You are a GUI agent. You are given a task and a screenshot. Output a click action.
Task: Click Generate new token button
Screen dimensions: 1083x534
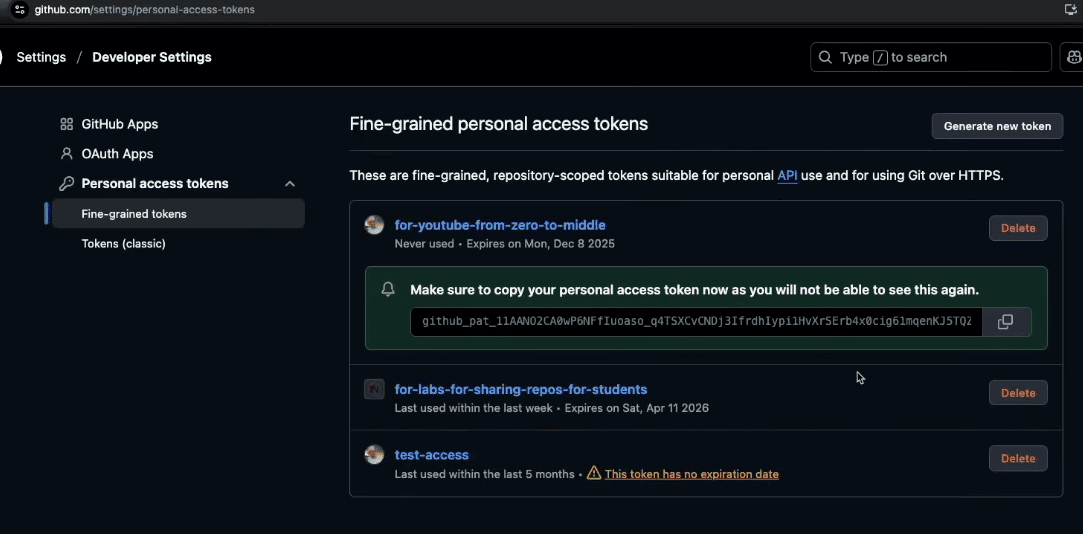click(997, 126)
